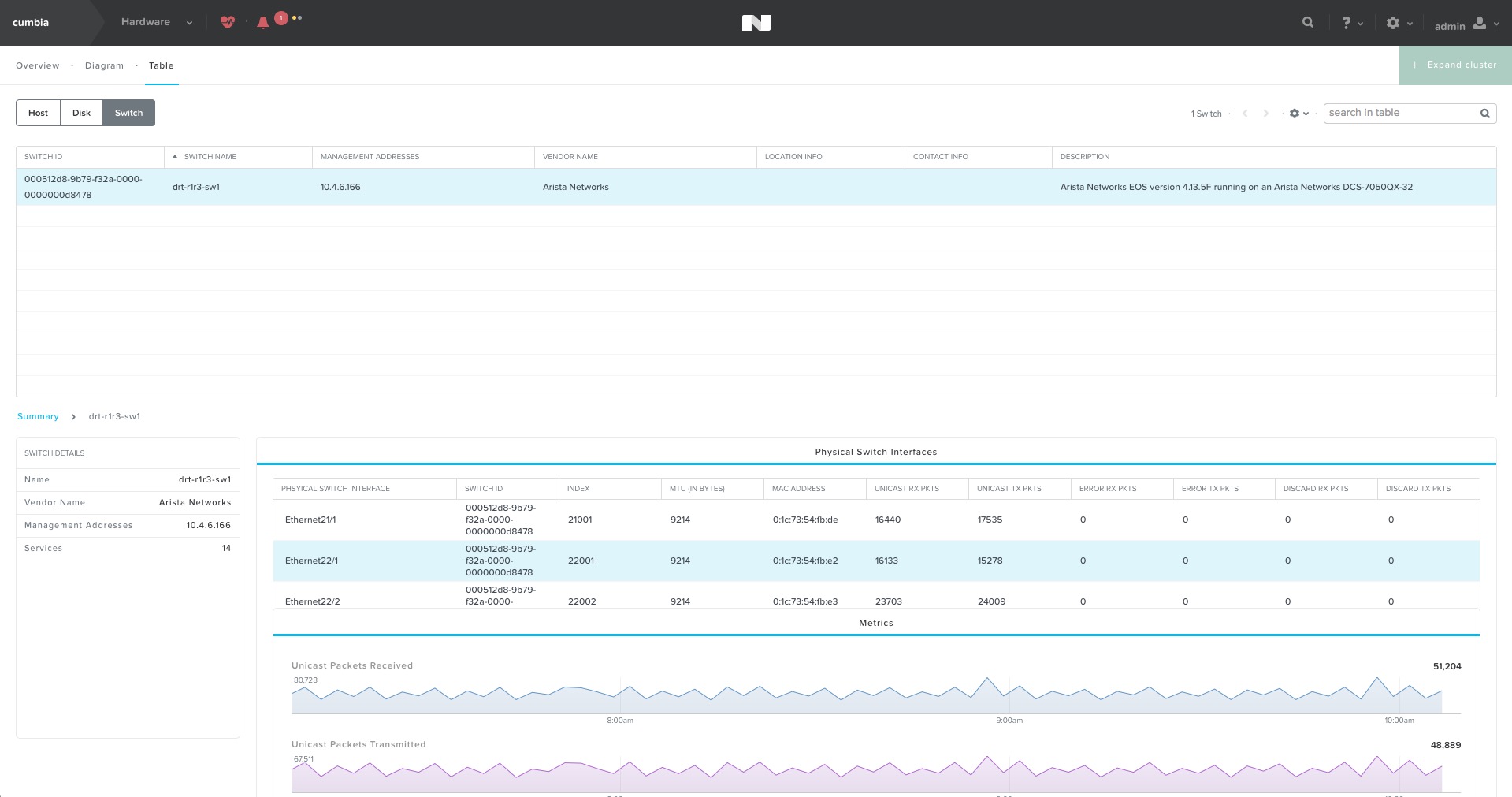Switch to the Overview tab
Screen dimensions: 1512x797
38,65
